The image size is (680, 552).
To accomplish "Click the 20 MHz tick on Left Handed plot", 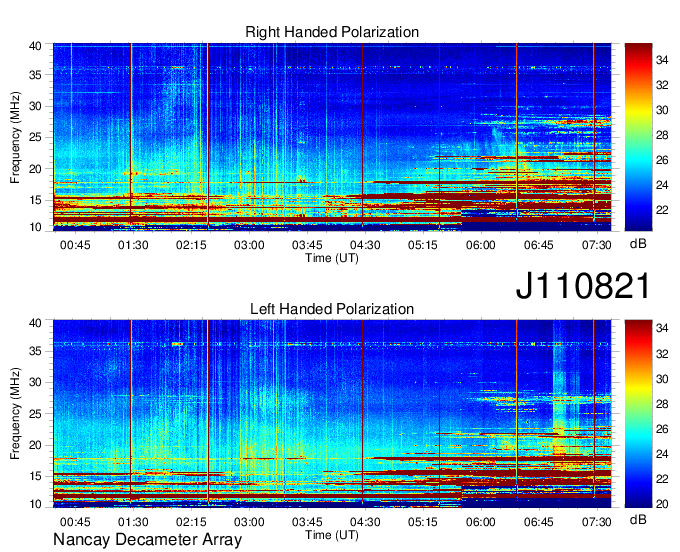I will 35,445.
